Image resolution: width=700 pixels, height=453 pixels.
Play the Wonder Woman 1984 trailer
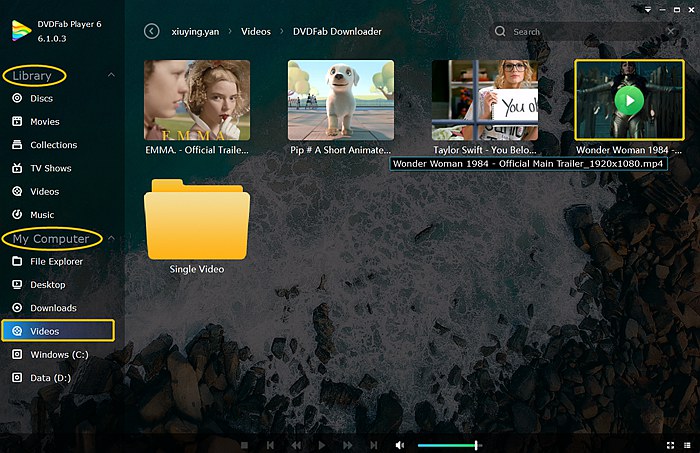629,100
